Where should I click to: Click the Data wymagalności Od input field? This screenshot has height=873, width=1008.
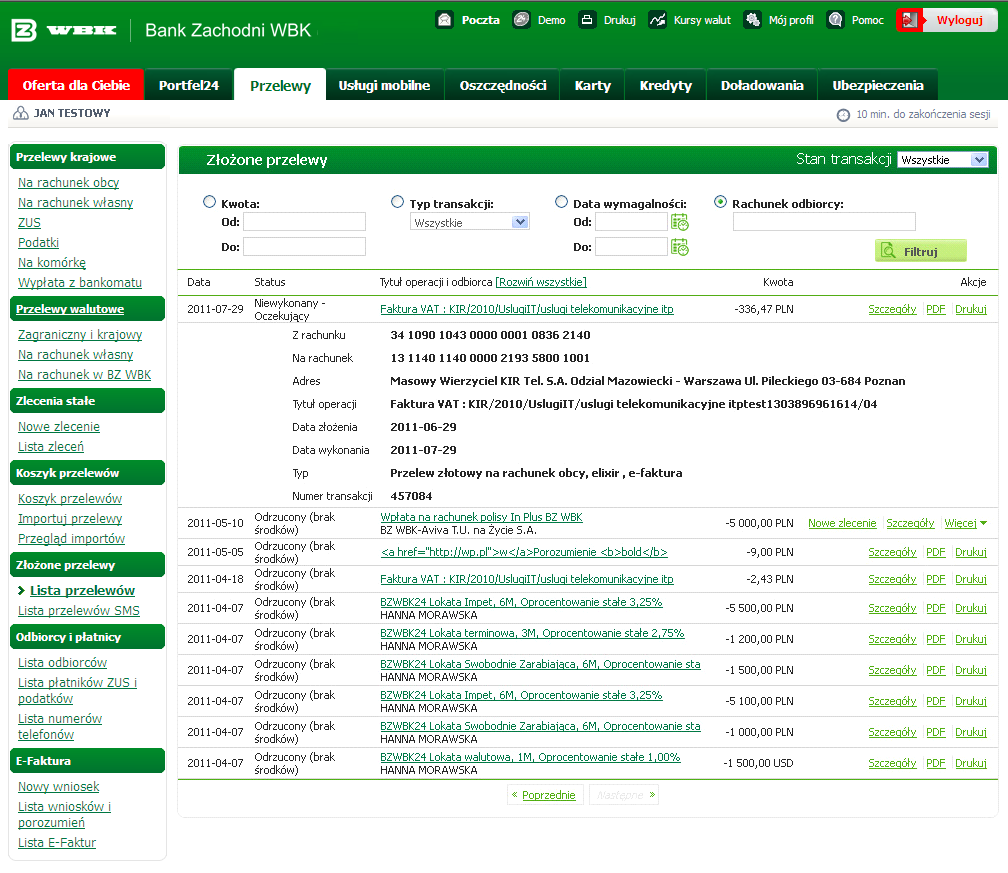[631, 222]
